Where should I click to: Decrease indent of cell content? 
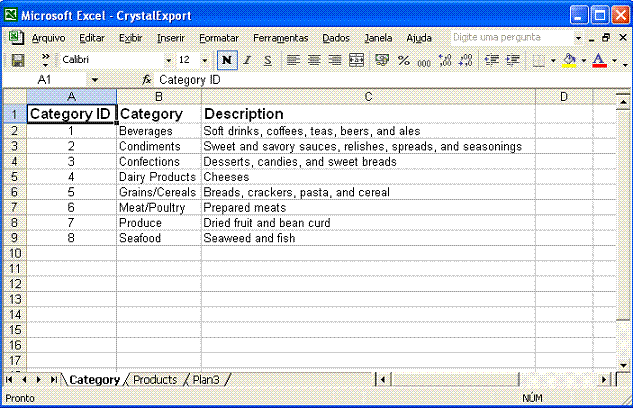[x=490, y=61]
